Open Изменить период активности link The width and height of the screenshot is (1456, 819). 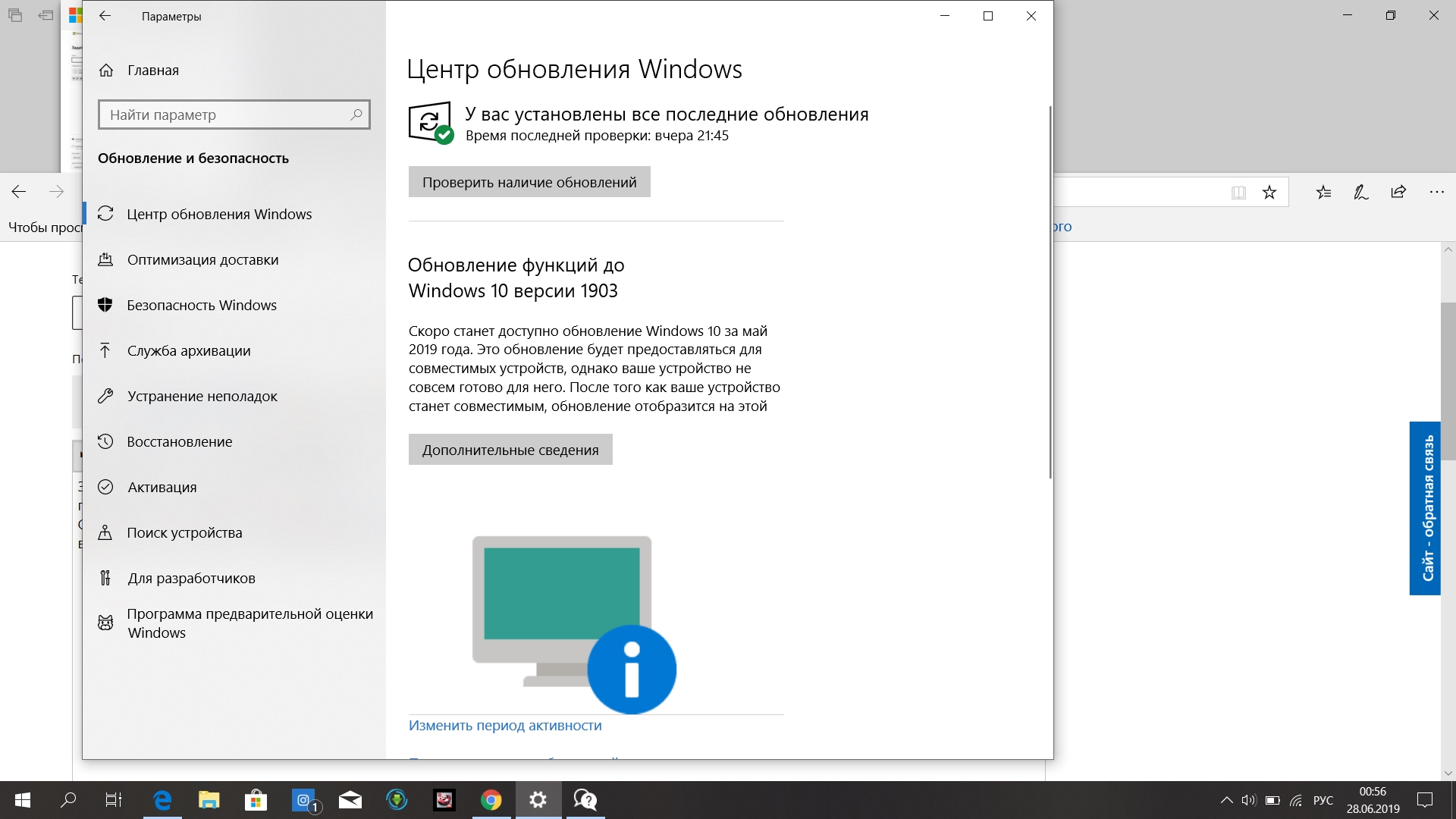505,725
